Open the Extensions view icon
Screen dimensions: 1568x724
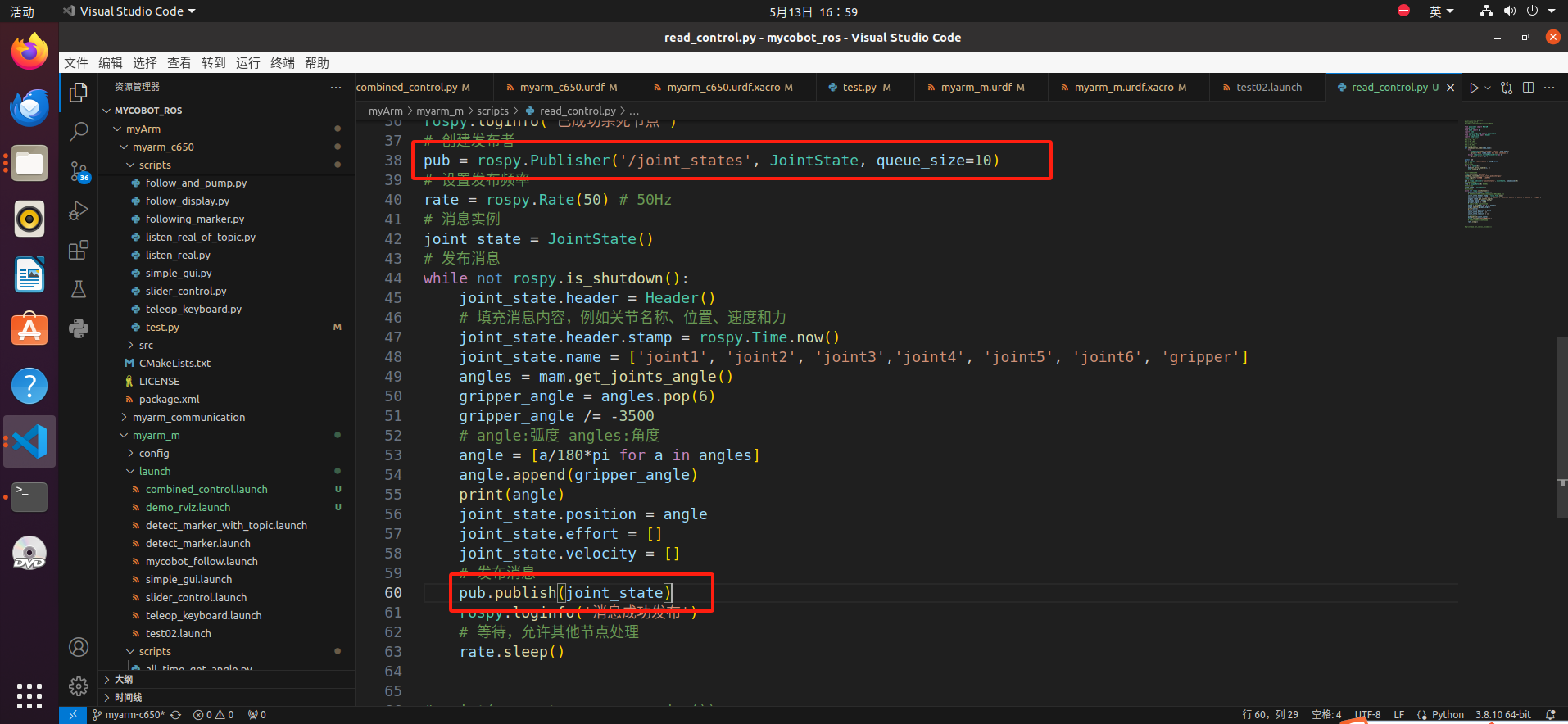(x=79, y=250)
